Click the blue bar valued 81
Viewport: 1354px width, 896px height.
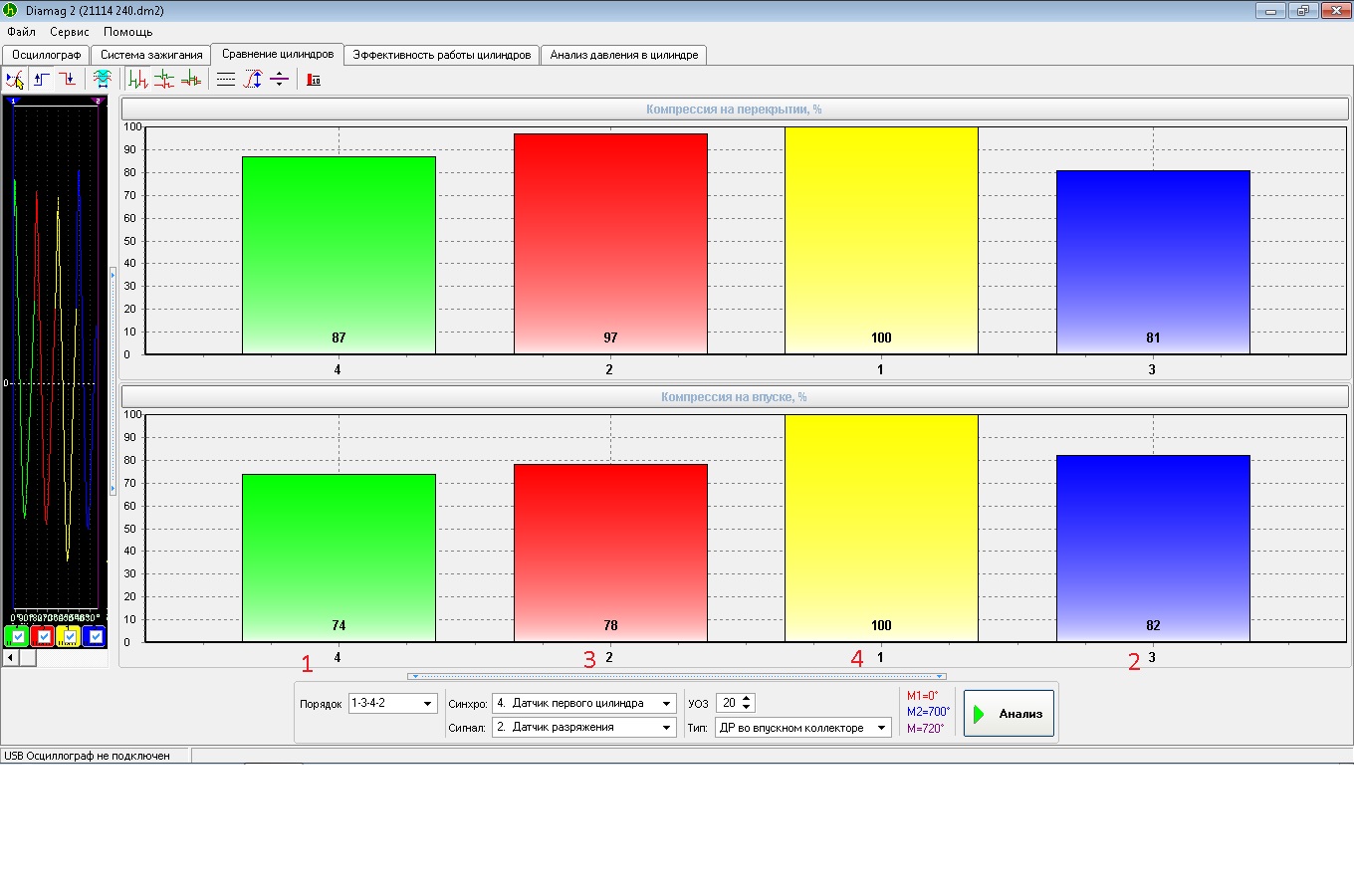(x=1153, y=262)
